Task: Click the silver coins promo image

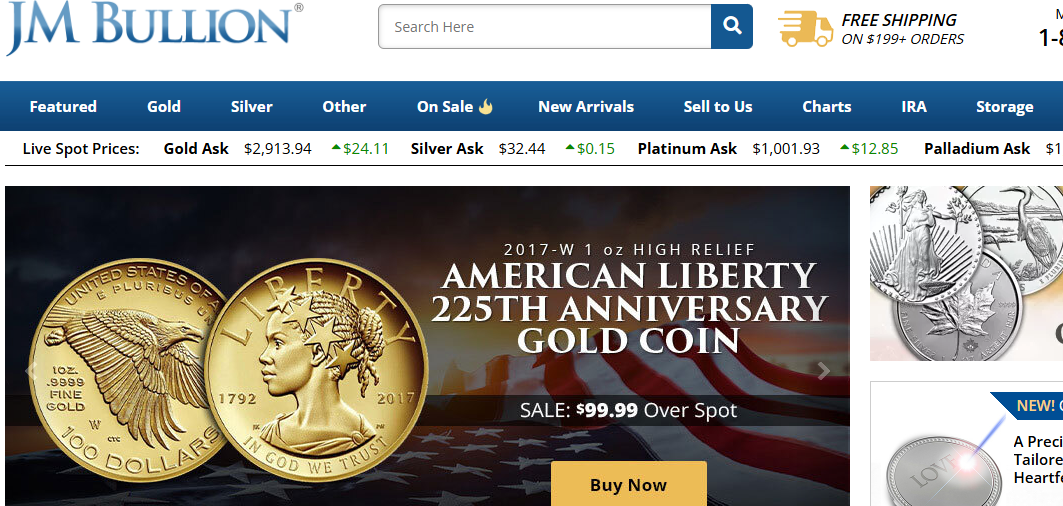Action: [x=966, y=273]
